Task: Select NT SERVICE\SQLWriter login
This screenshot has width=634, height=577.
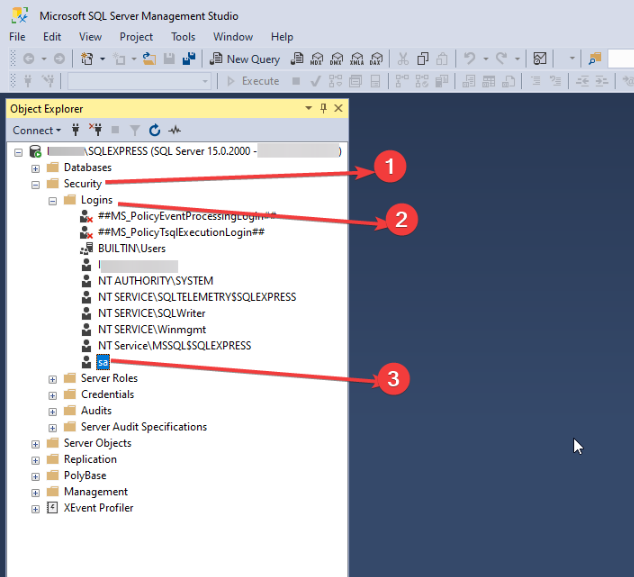Action: point(152,313)
